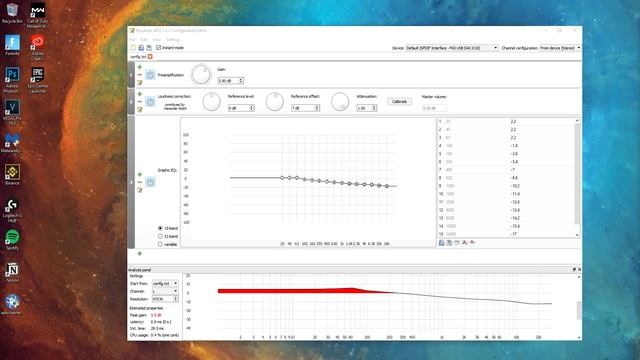Edit Loudness correction filter as text icon
This screenshot has width=640, height=360.
point(140,109)
